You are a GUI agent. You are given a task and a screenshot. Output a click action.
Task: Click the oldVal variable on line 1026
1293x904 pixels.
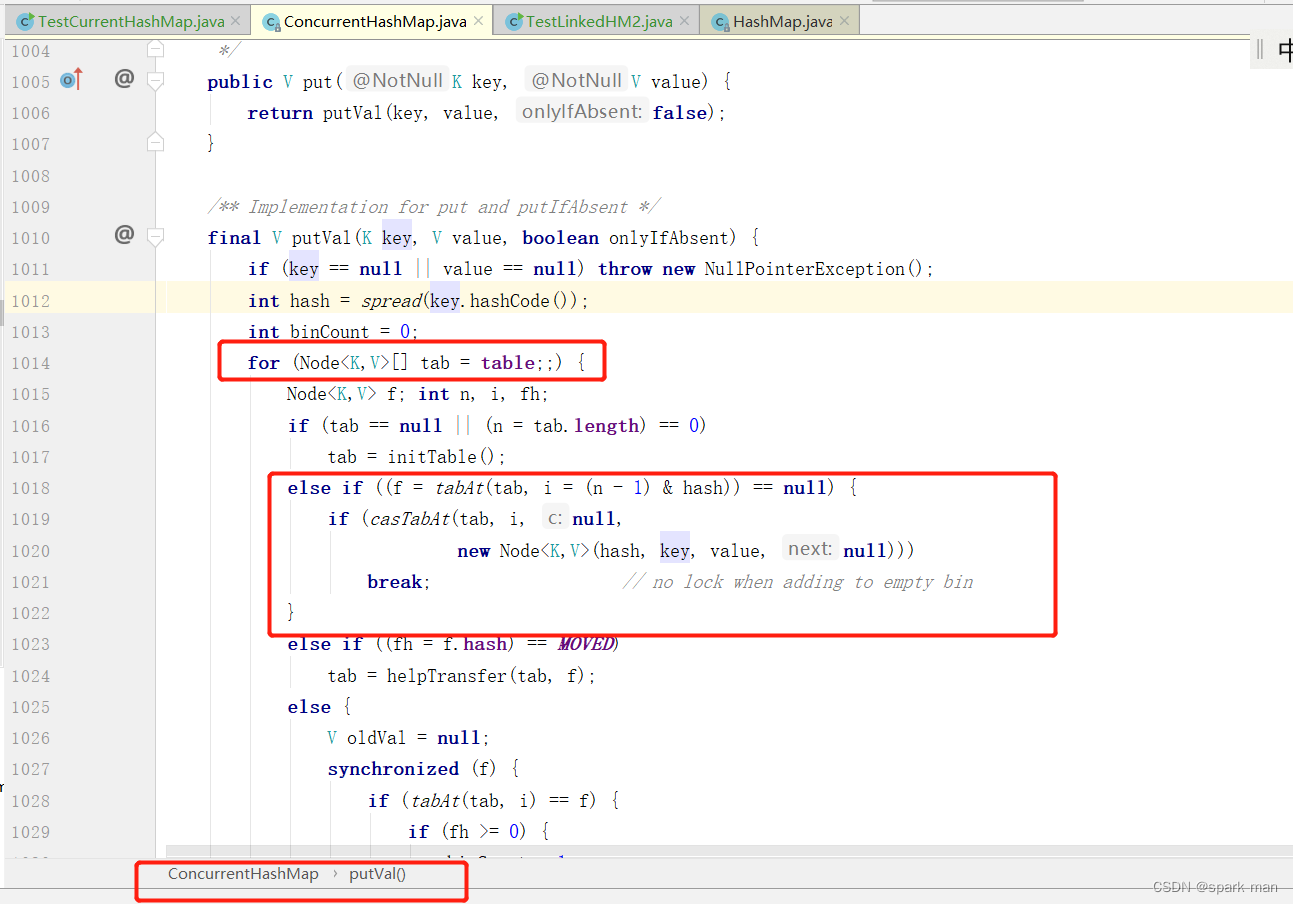click(x=376, y=738)
